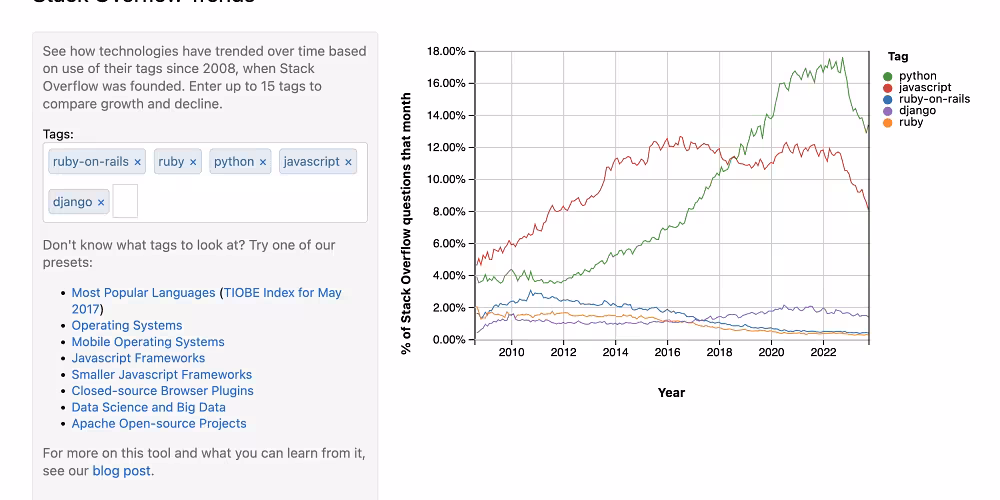1000x500 pixels.
Task: Open Closed-source Browser Plugins preset
Action: 163,390
